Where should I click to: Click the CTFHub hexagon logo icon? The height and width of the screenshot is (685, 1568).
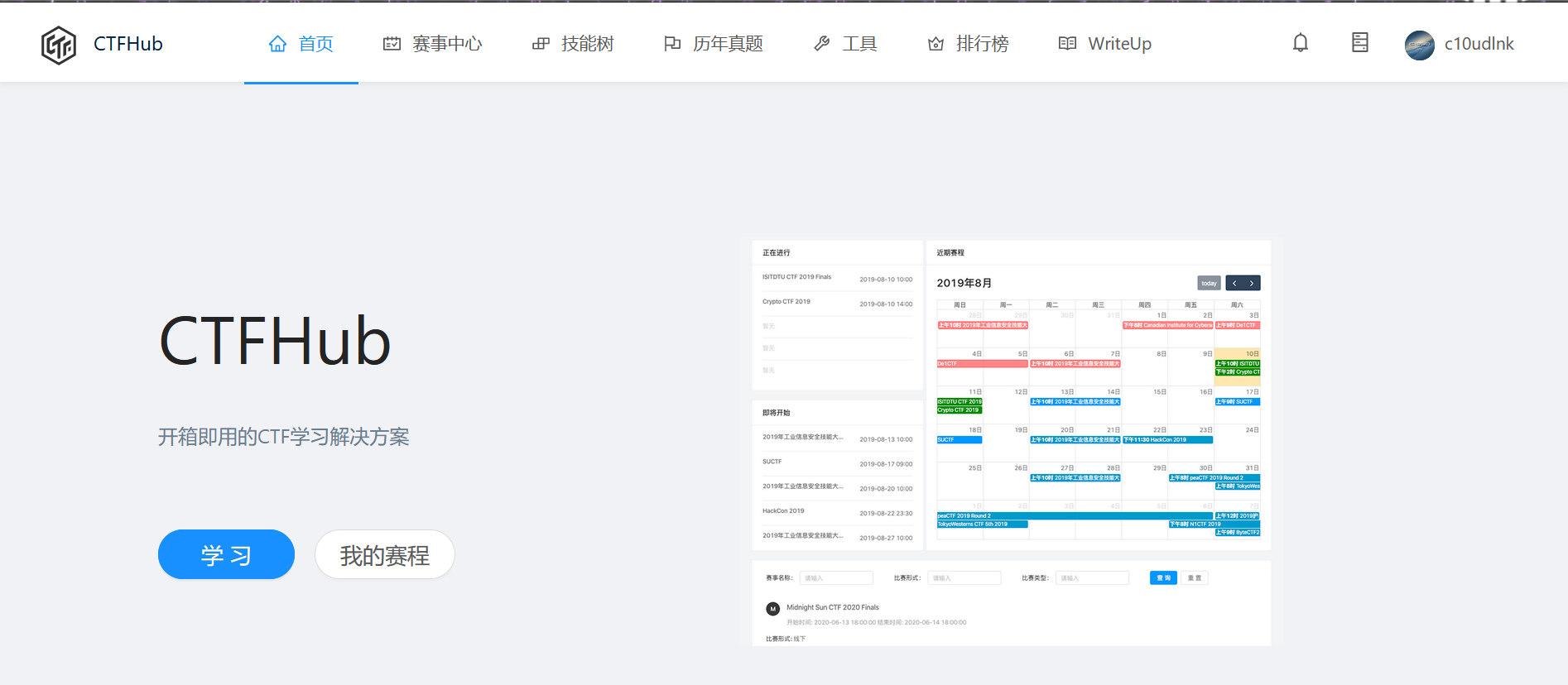[59, 45]
